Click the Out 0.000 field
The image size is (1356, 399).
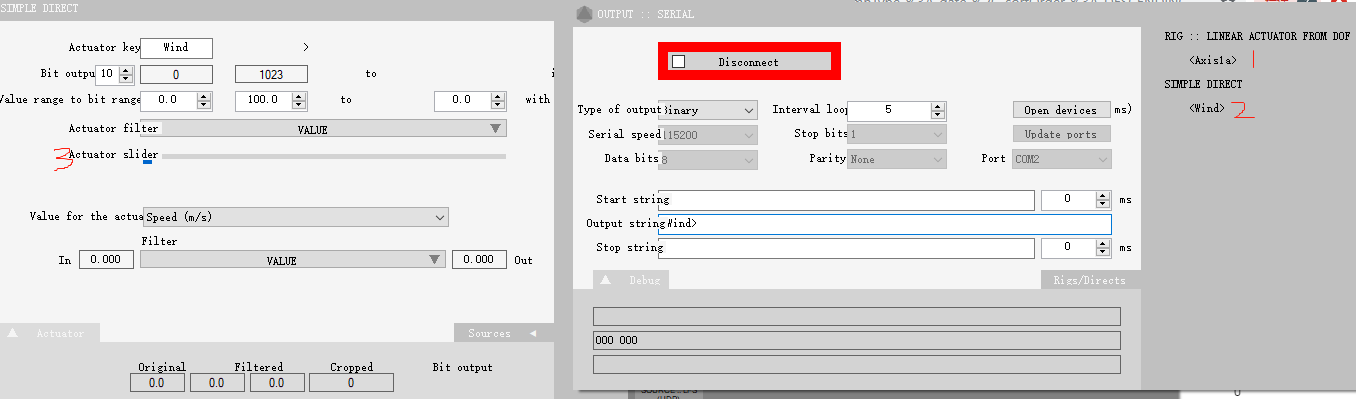479,260
